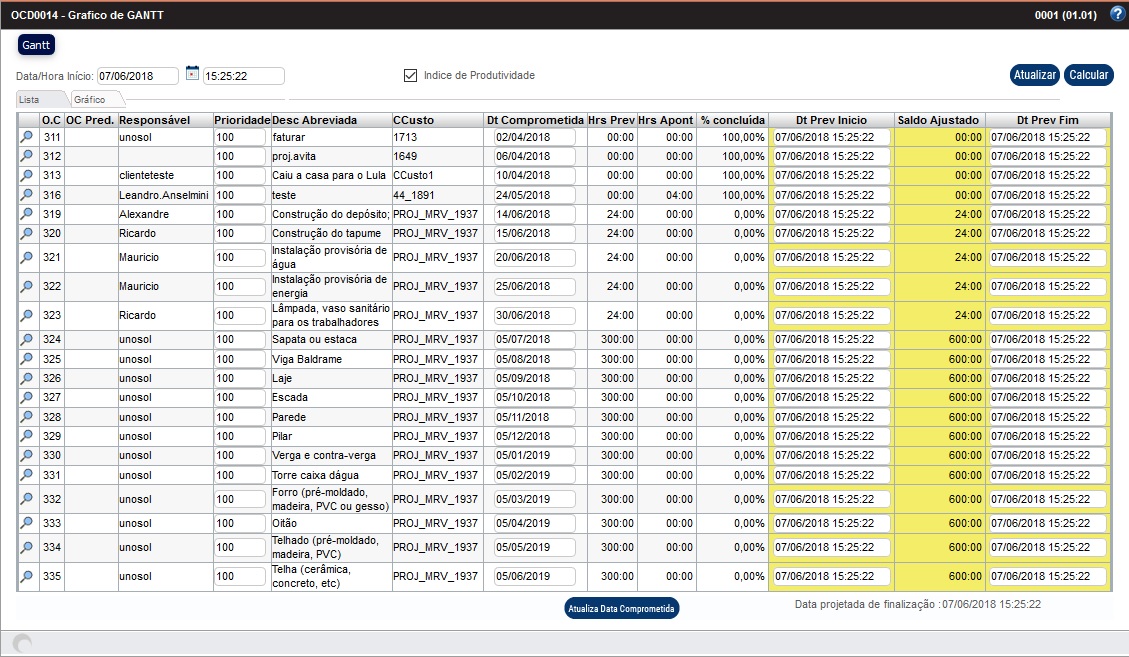Open details magnifier for order 321
1129x657 pixels.
pos(27,258)
